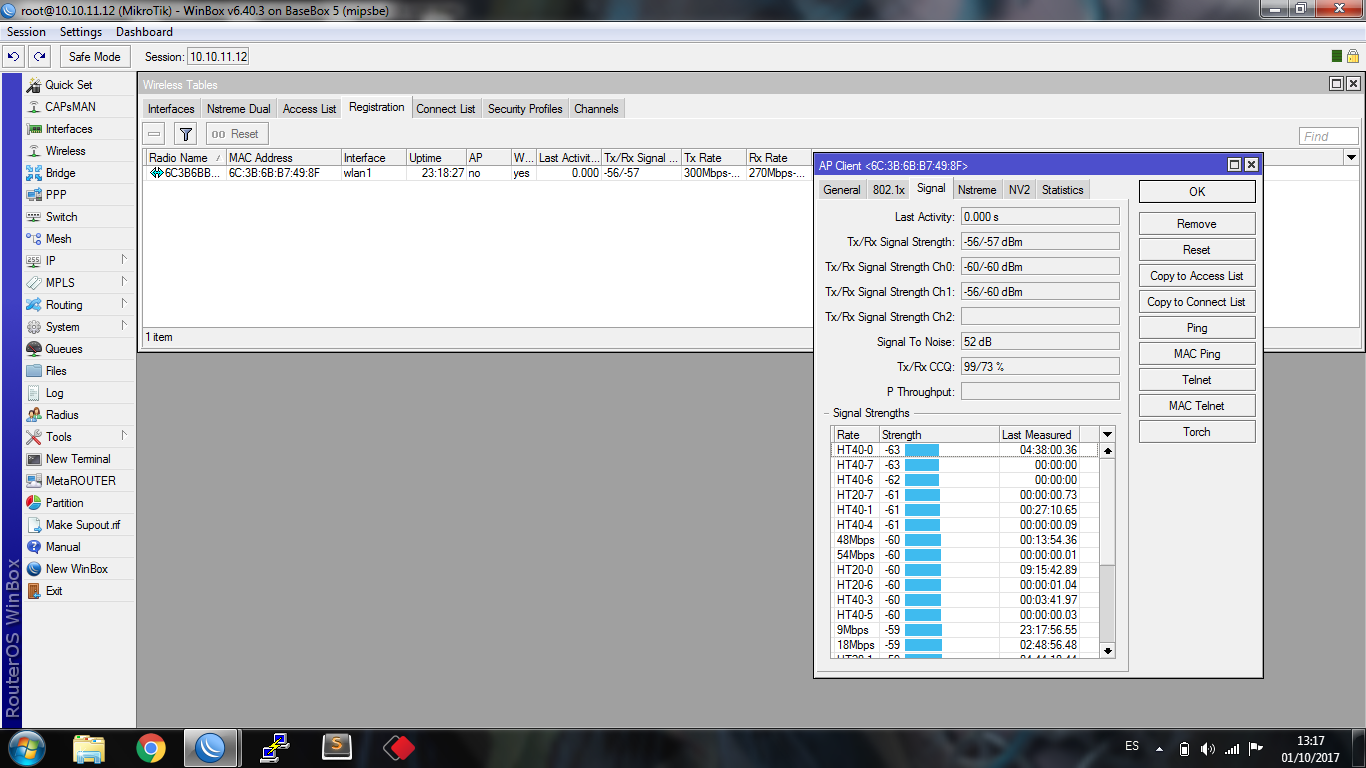This screenshot has width=1366, height=768.
Task: Switch to the Statistics tab in AP Client
Action: [1062, 190]
